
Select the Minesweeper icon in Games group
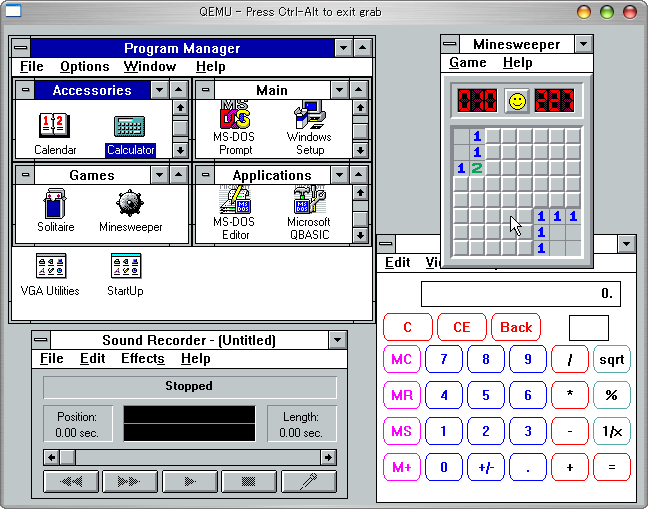click(x=130, y=211)
